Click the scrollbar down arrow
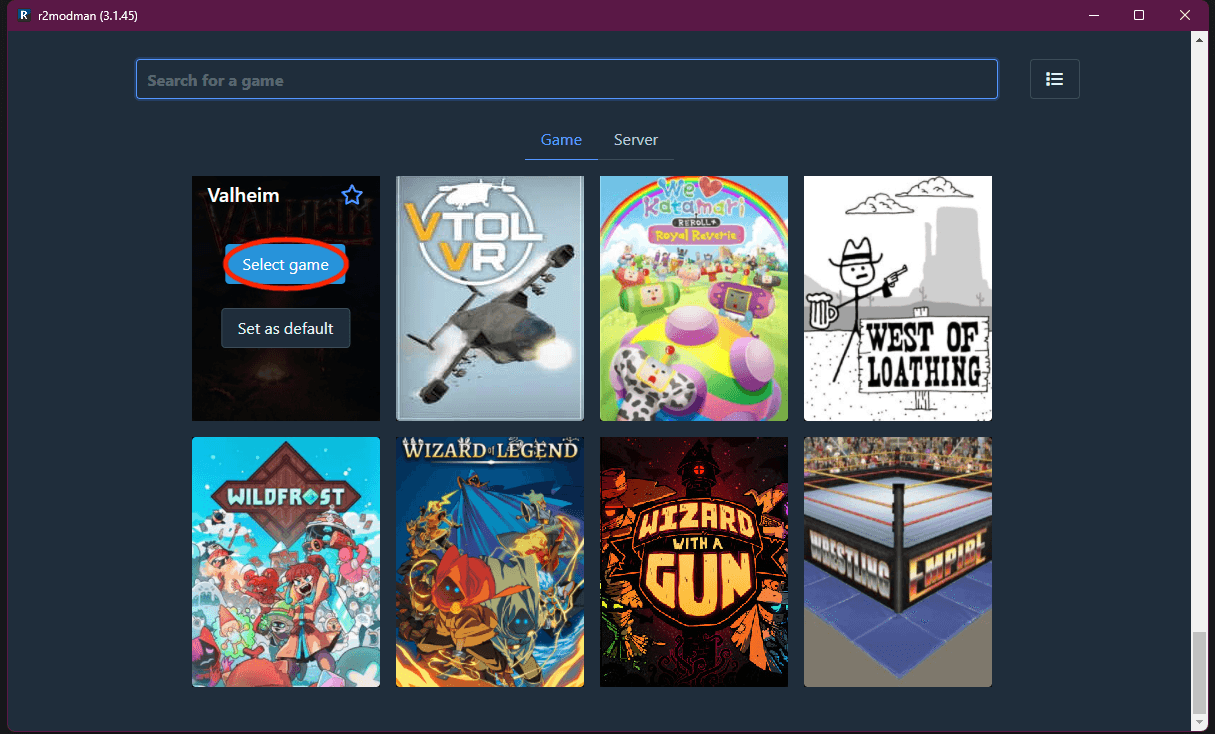The height and width of the screenshot is (734, 1215). click(1200, 722)
